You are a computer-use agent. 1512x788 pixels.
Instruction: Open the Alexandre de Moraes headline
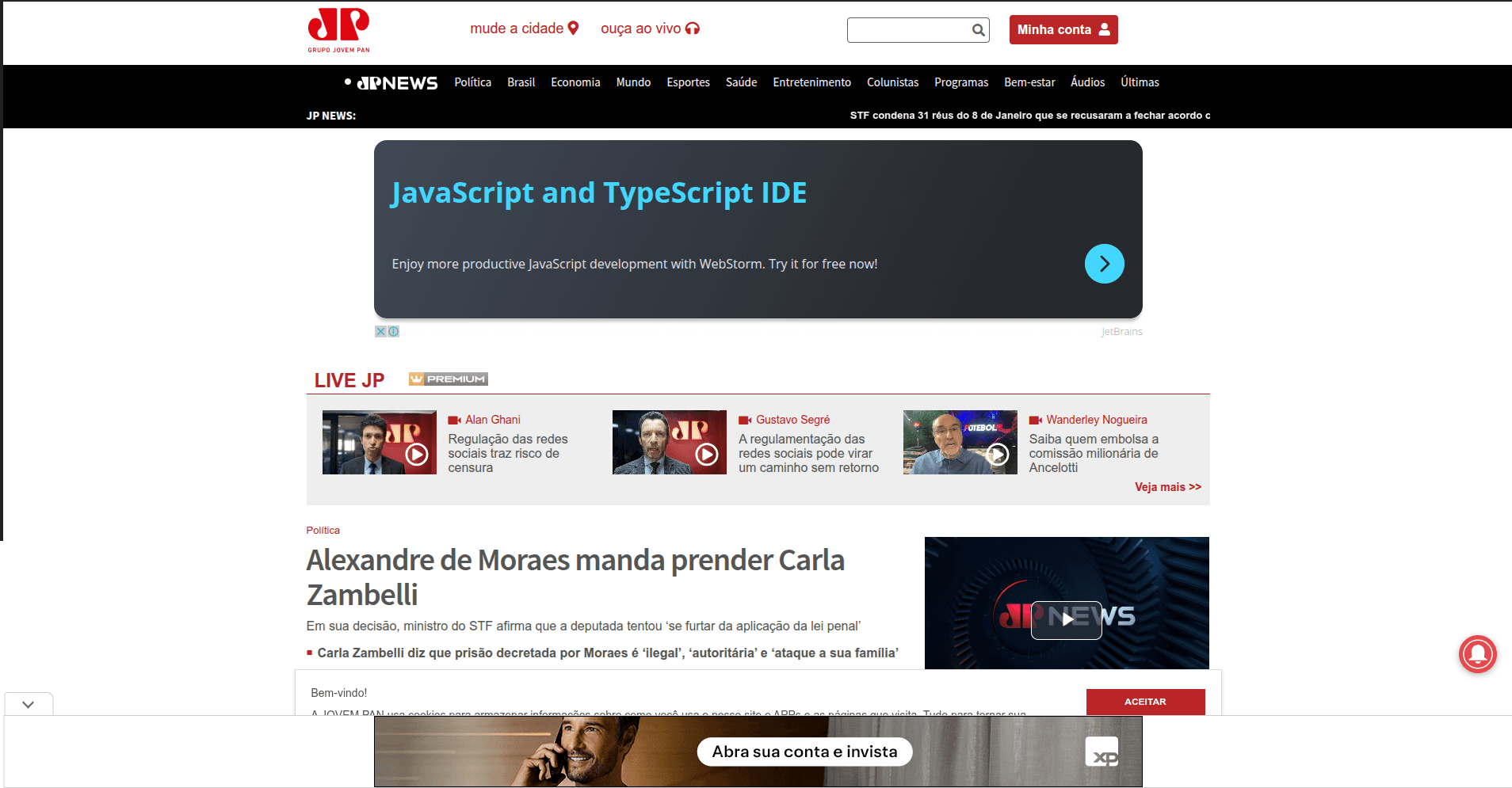click(575, 577)
